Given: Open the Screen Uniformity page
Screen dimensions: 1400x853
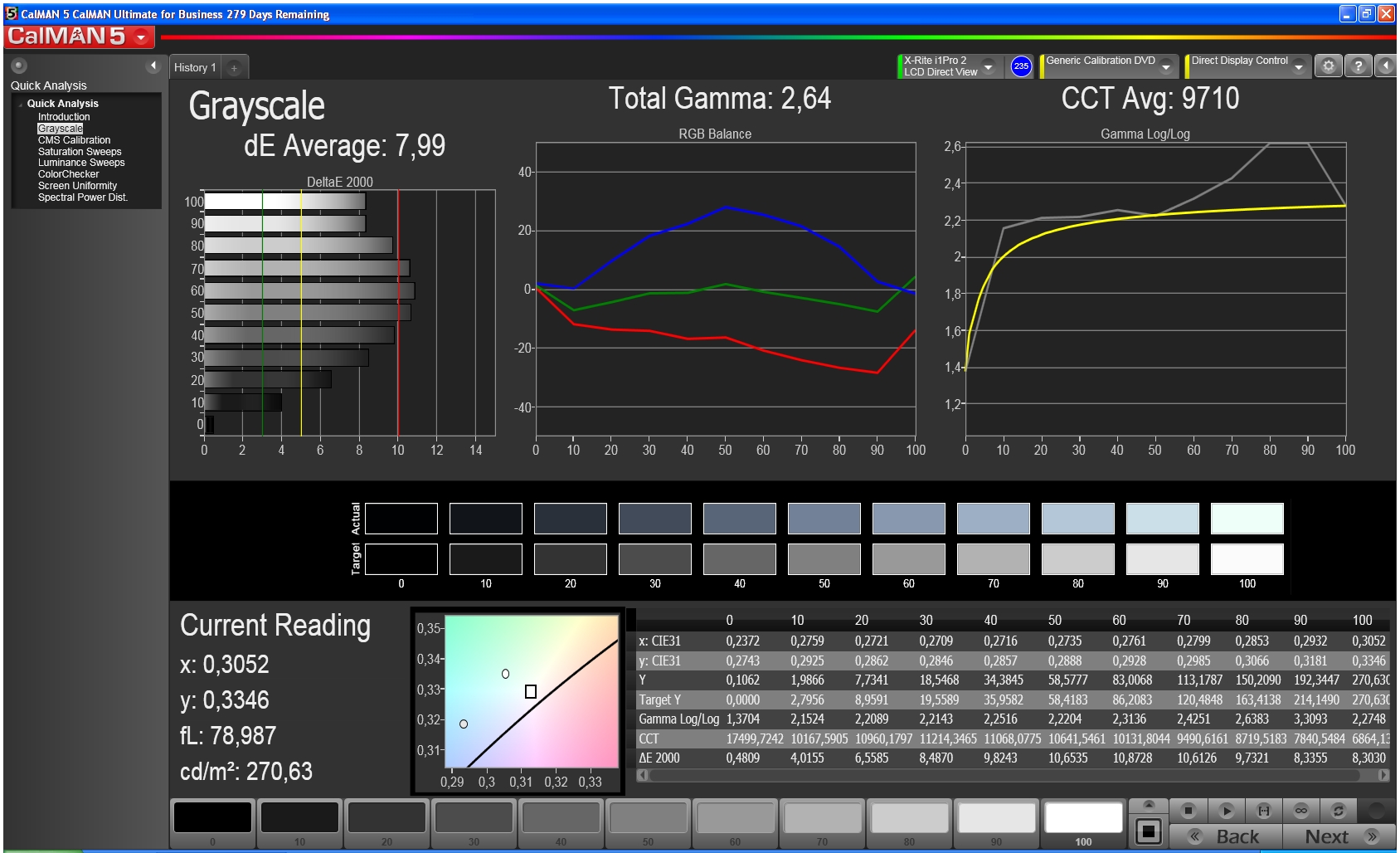Looking at the screenshot, I should point(77,186).
